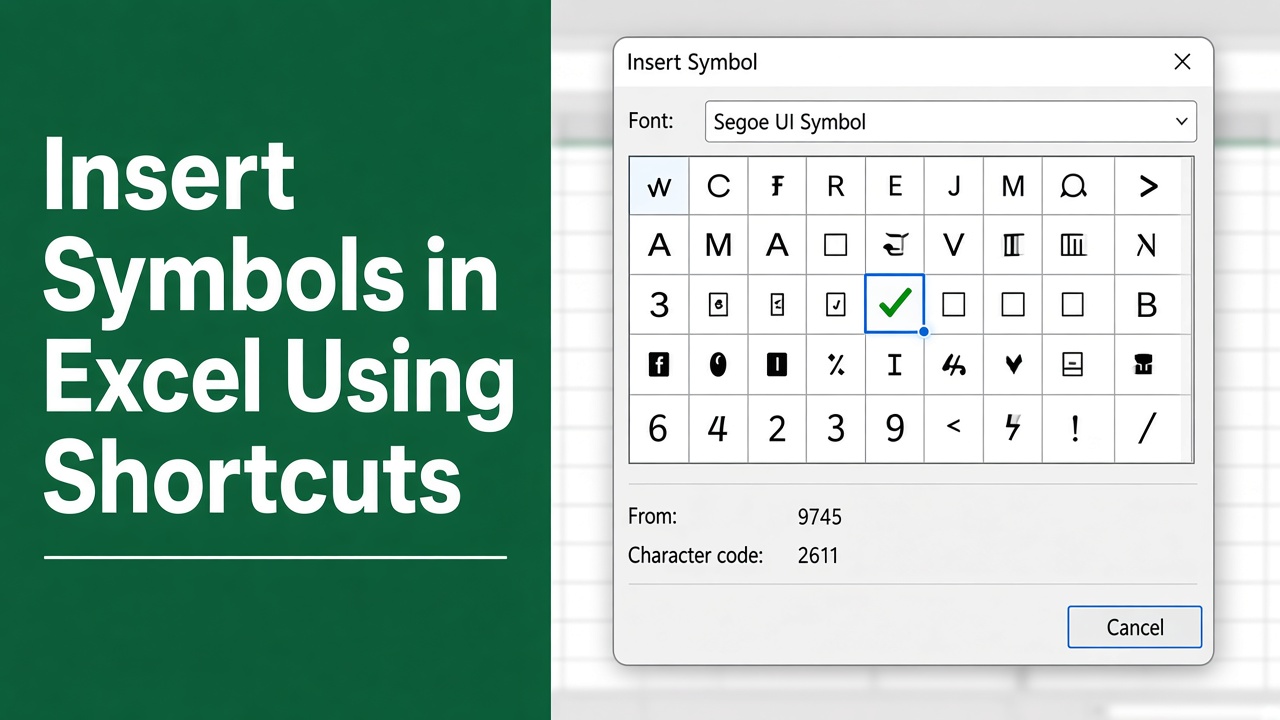The image size is (1280, 720).
Task: Select the less-than symbol
Action: click(x=954, y=428)
